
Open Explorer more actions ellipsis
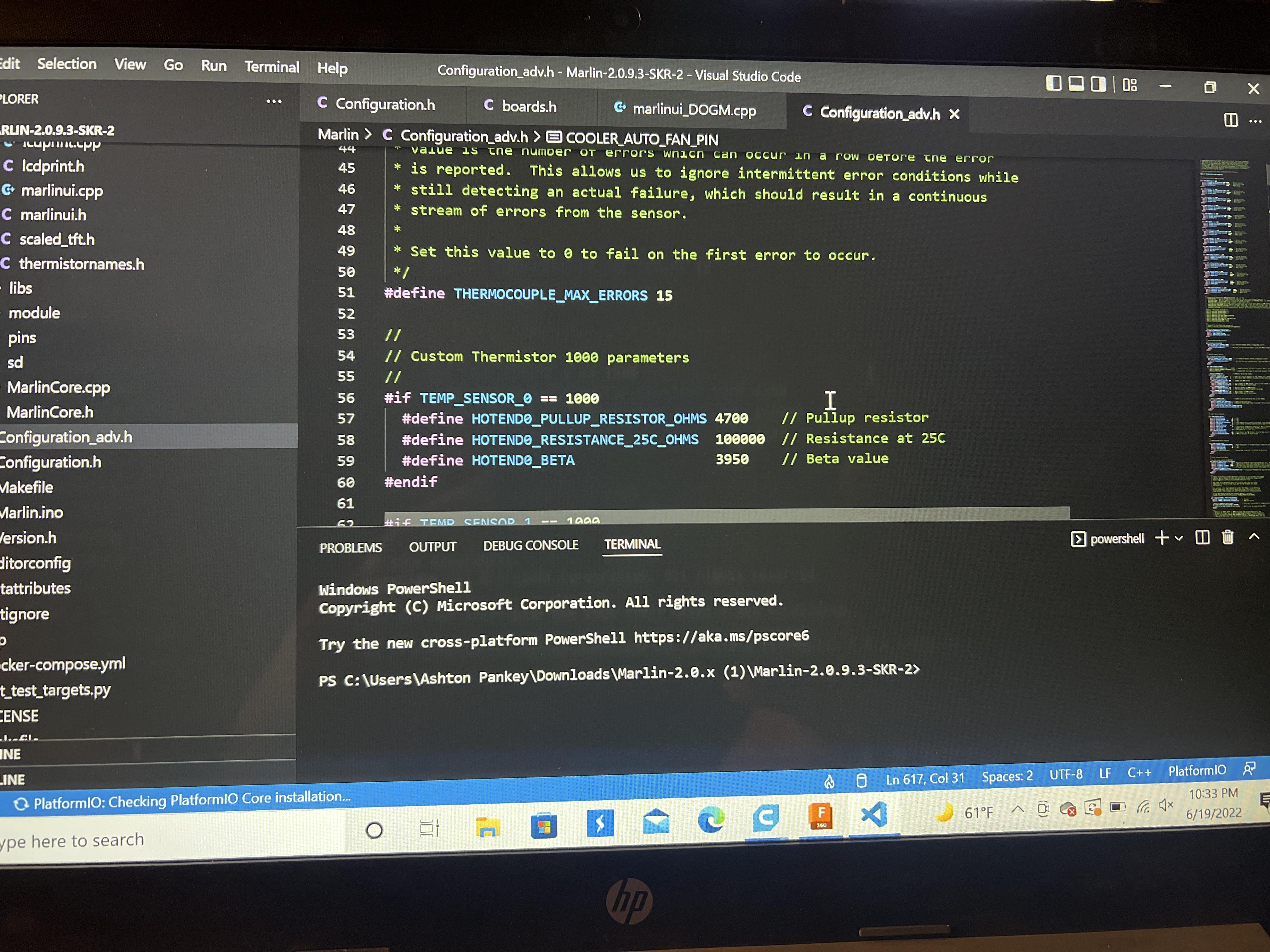(x=274, y=102)
